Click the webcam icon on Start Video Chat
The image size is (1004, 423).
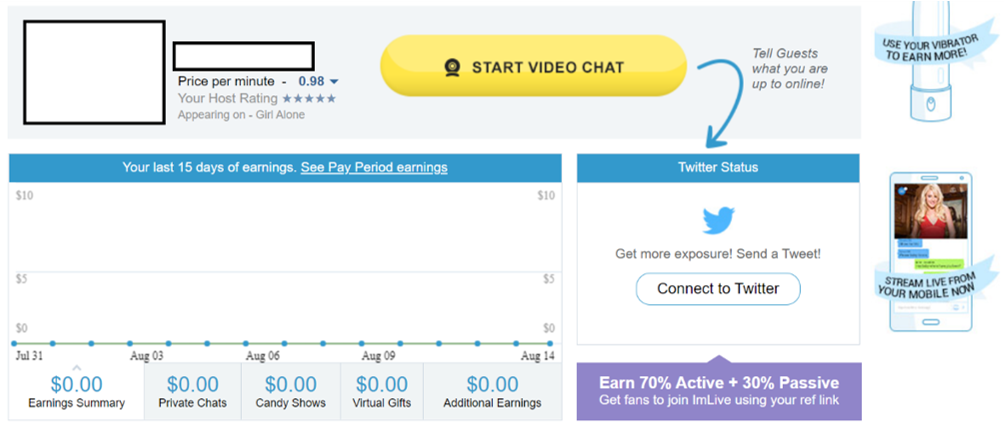[453, 67]
